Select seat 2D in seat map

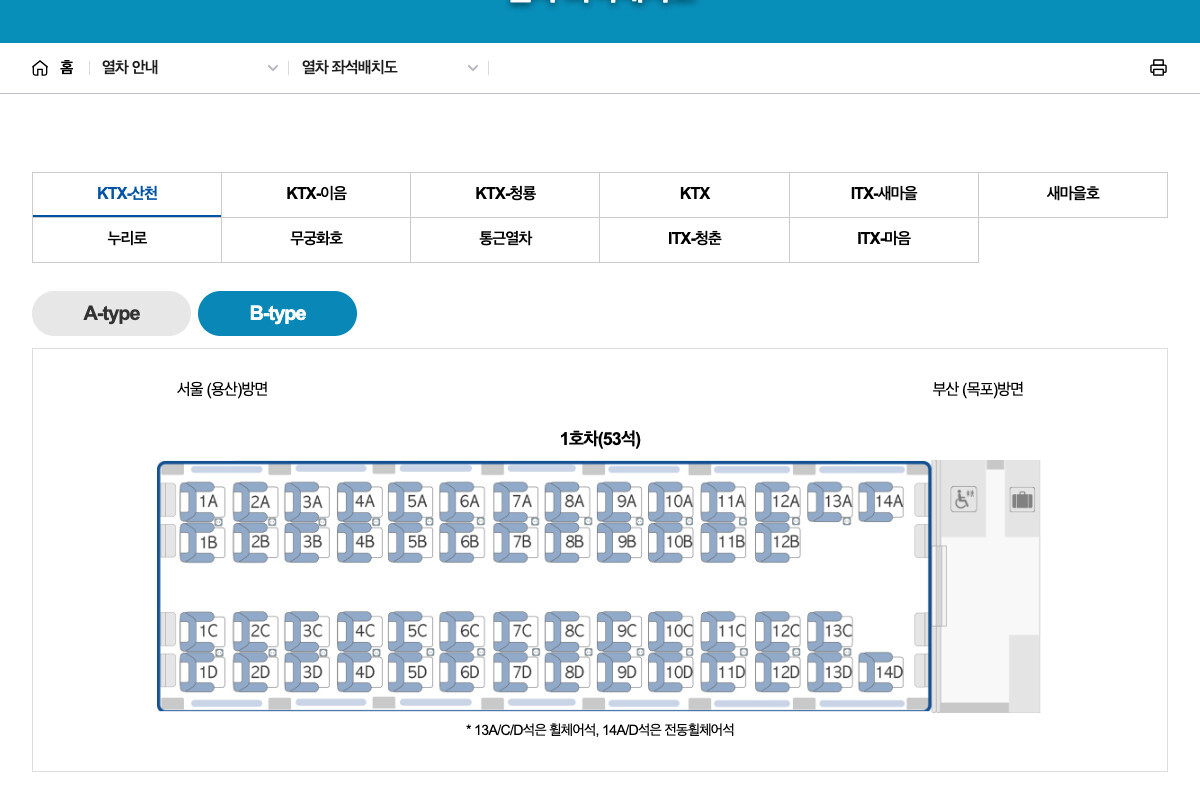(x=255, y=672)
